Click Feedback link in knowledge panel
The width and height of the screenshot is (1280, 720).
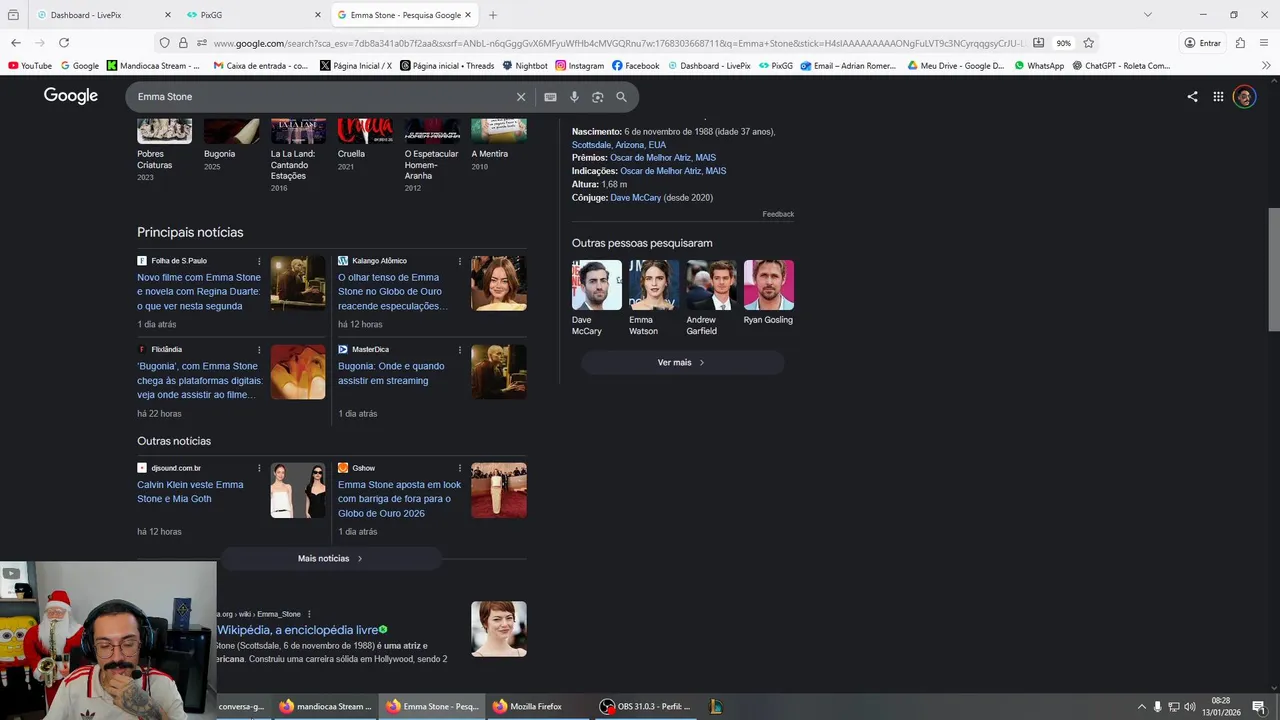pyautogui.click(x=778, y=214)
